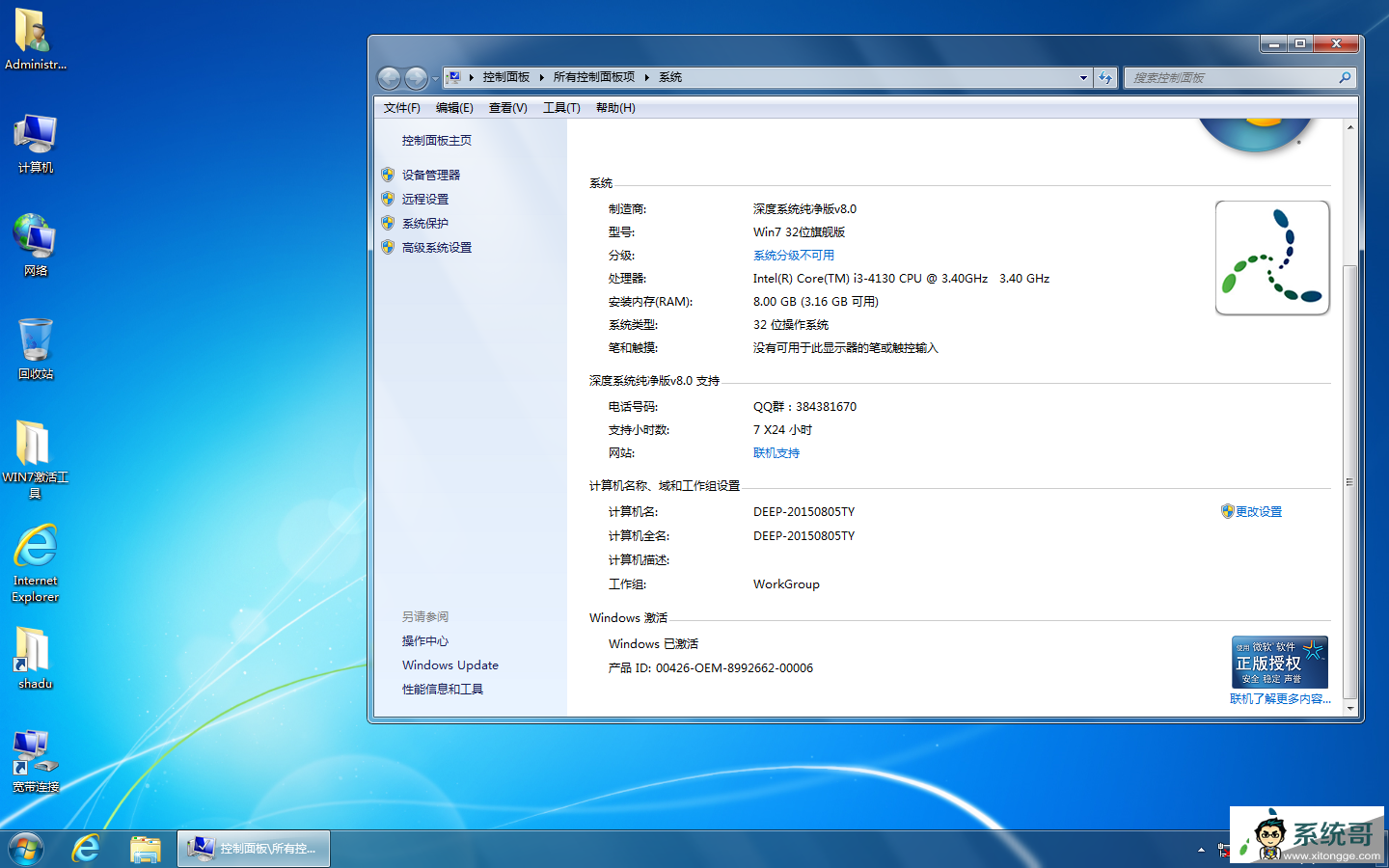
Task: Click the 更改设置 link
Action: [x=1259, y=512]
